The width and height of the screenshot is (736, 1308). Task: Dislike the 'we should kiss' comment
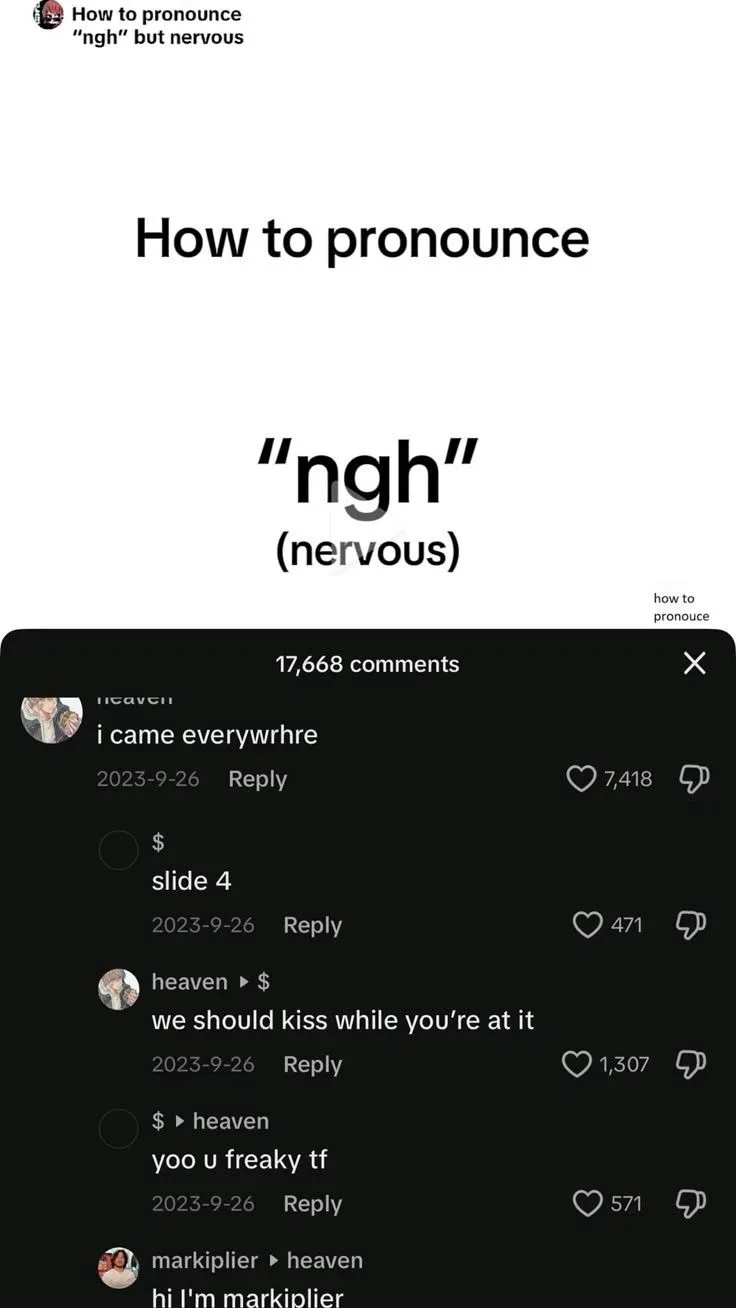tap(691, 1064)
